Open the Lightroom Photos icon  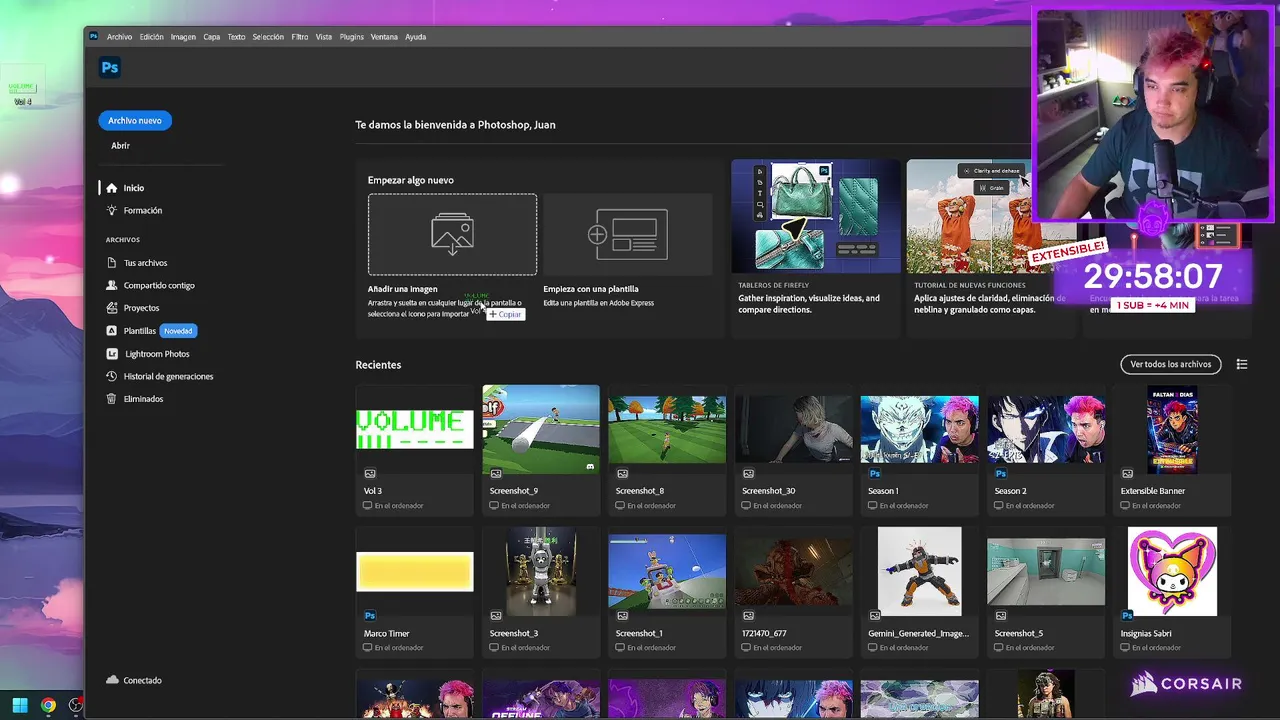(x=112, y=354)
